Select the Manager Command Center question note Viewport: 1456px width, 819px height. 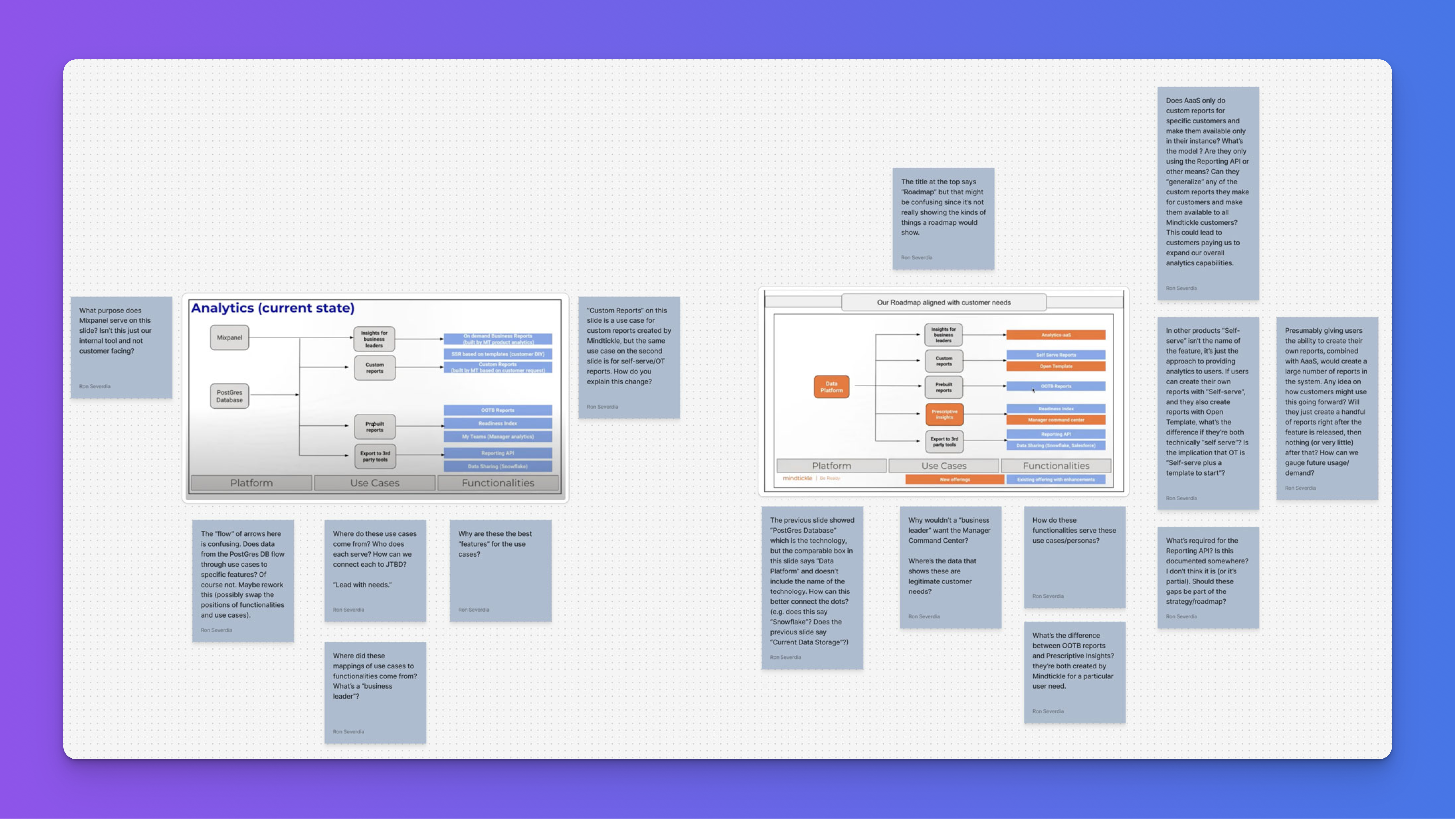coord(950,567)
